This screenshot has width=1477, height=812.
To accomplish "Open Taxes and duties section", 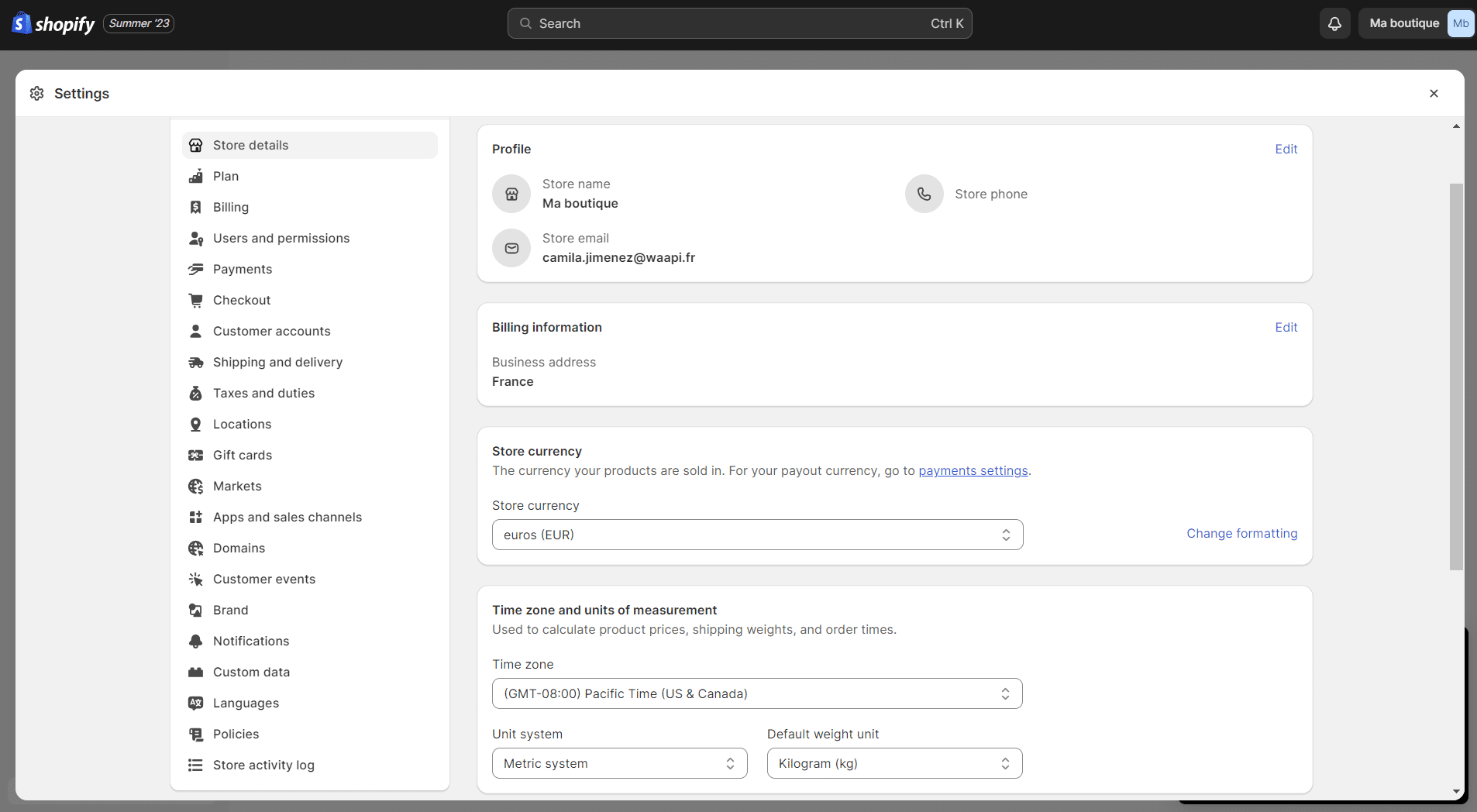I will pos(310,393).
